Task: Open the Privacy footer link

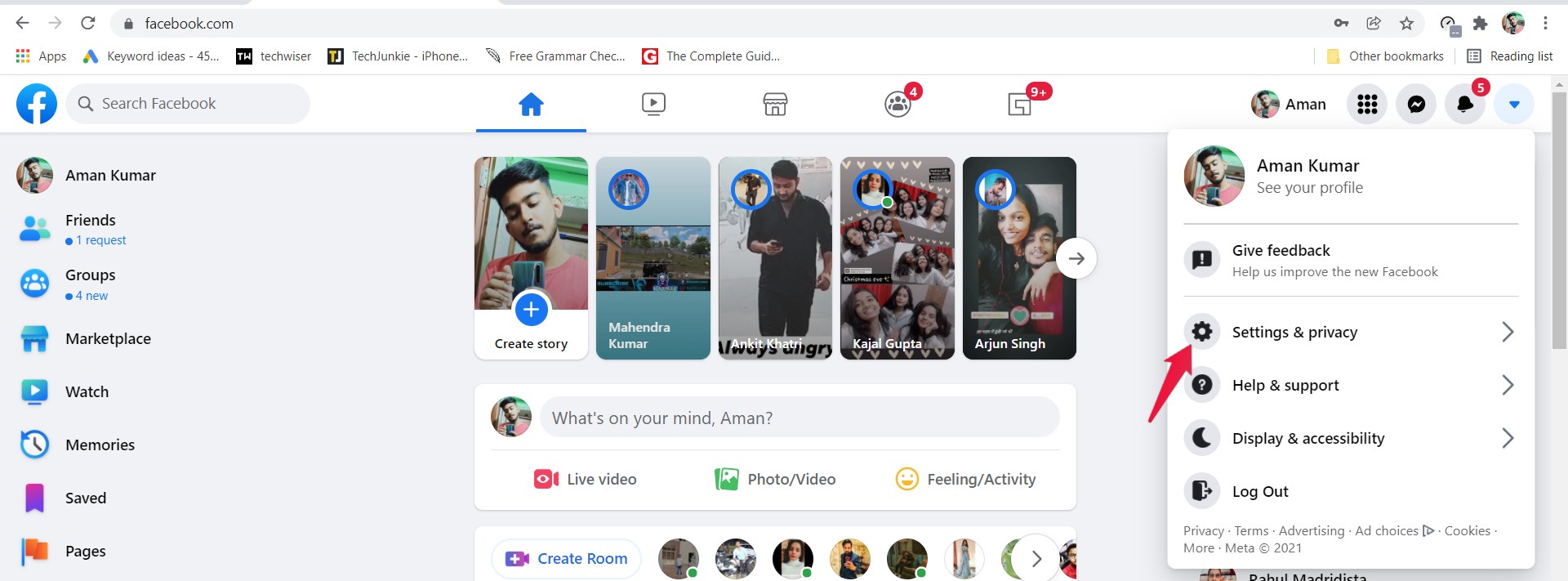Action: 1204,531
